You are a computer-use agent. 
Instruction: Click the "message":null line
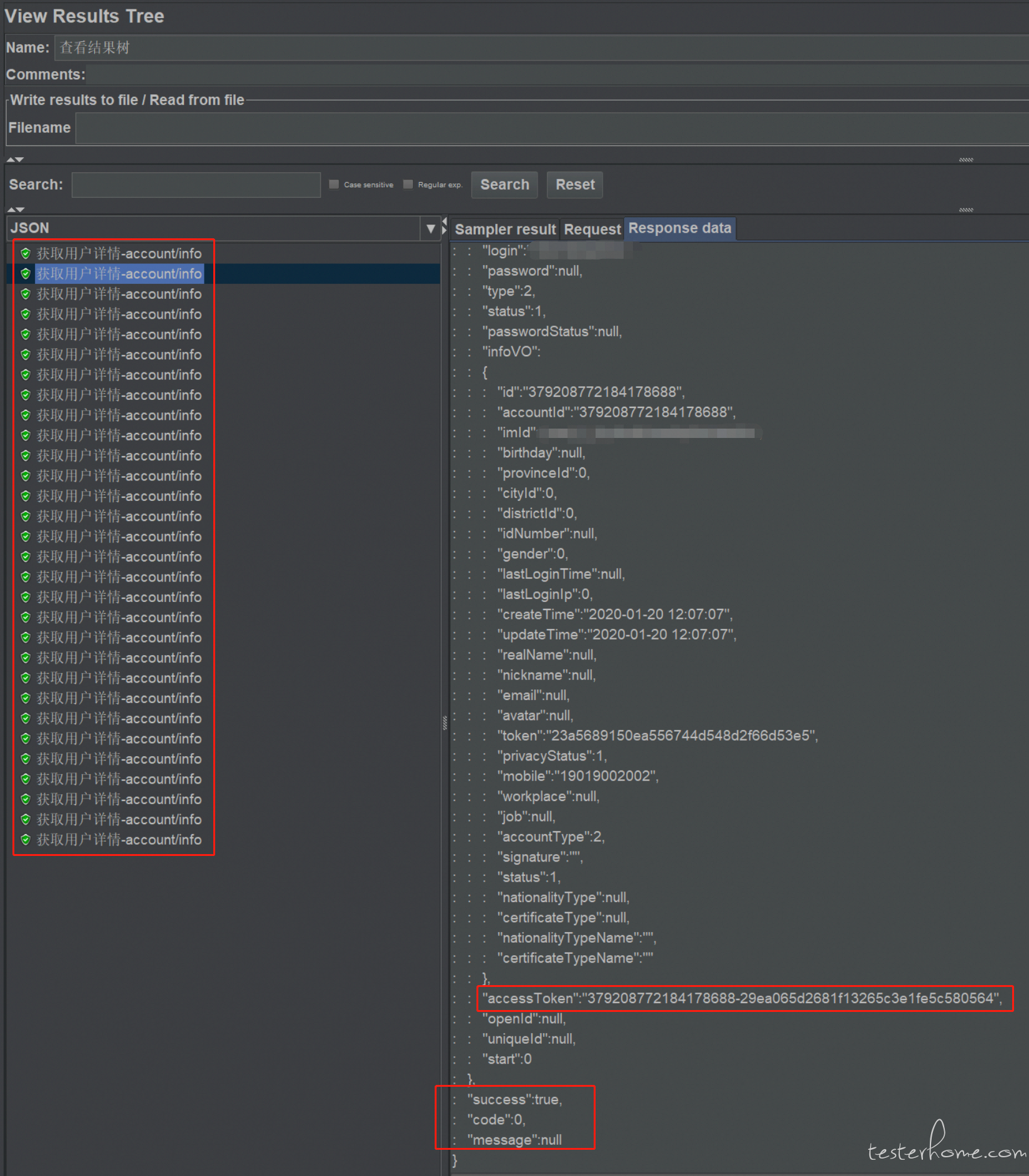(514, 1140)
